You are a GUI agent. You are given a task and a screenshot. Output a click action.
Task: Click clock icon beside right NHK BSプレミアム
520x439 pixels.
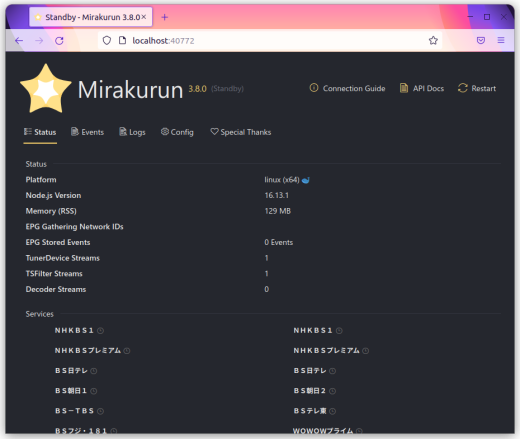(365, 351)
